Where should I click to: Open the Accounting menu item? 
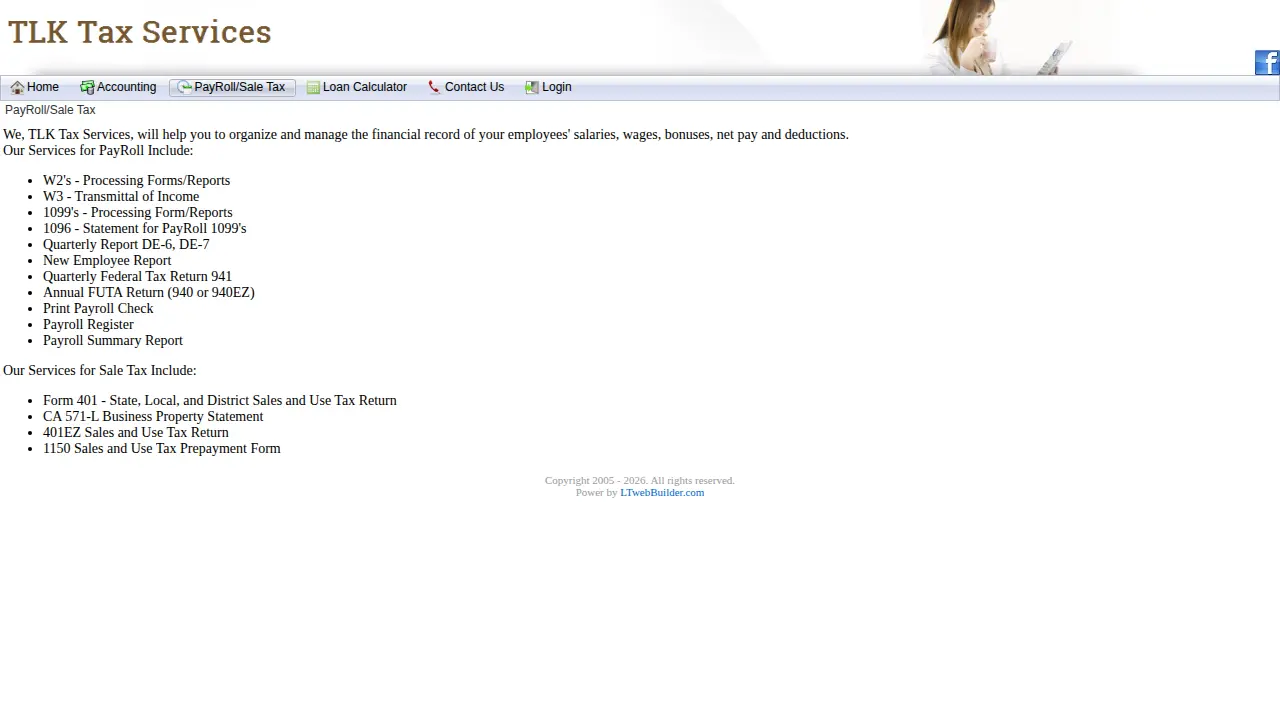point(118,88)
